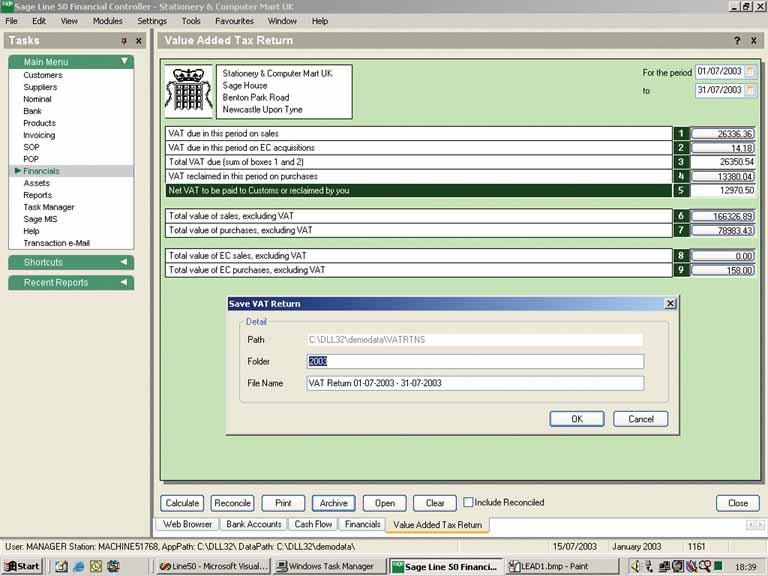The height and width of the screenshot is (576, 768).
Task: Open the Edit menu
Action: pyautogui.click(x=39, y=21)
